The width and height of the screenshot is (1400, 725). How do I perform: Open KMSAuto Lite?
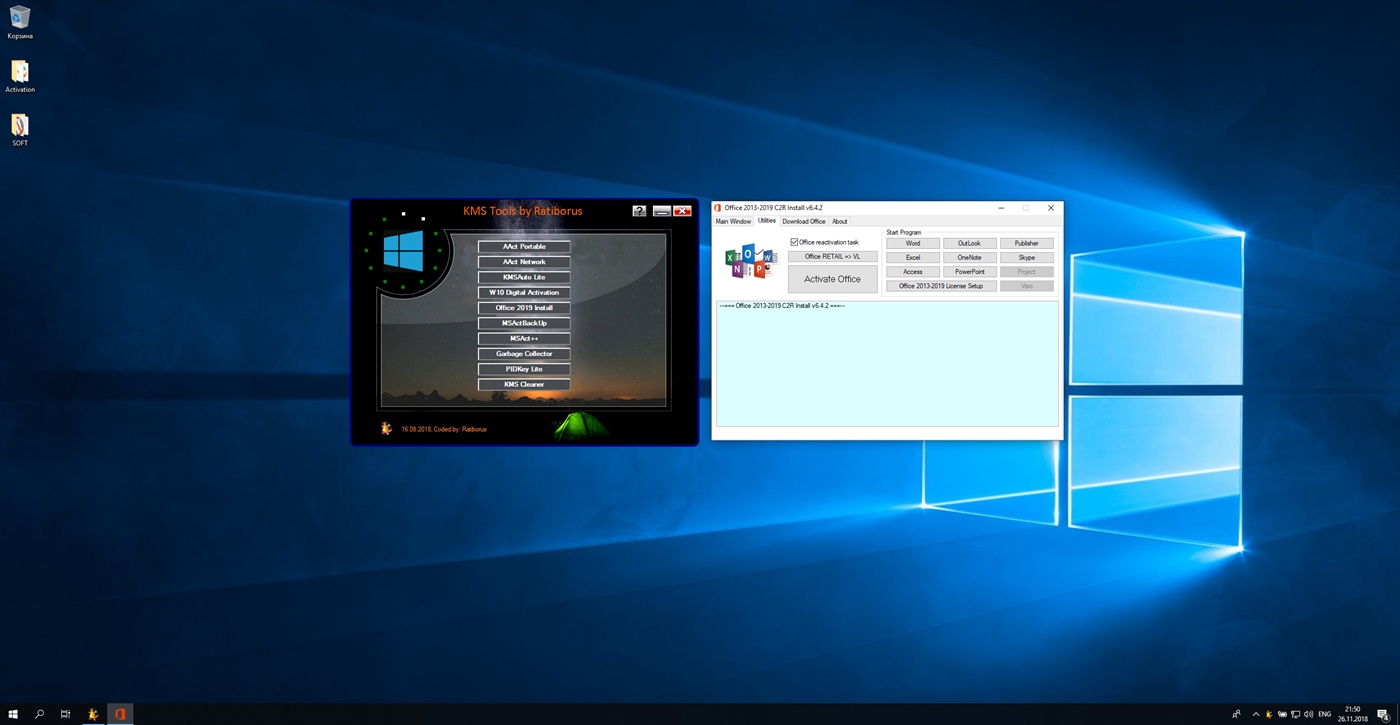point(524,277)
